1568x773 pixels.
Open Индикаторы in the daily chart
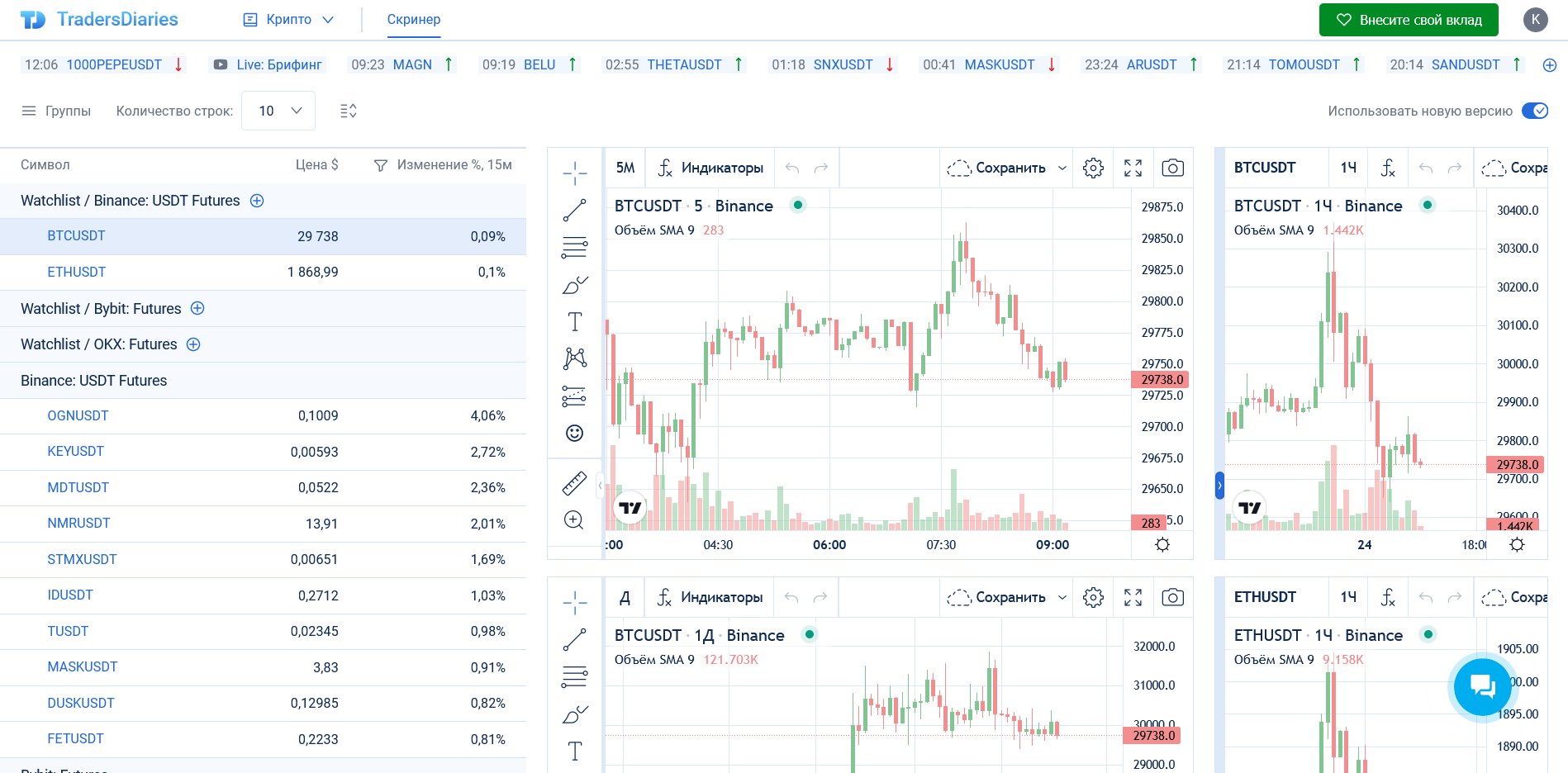coord(710,597)
